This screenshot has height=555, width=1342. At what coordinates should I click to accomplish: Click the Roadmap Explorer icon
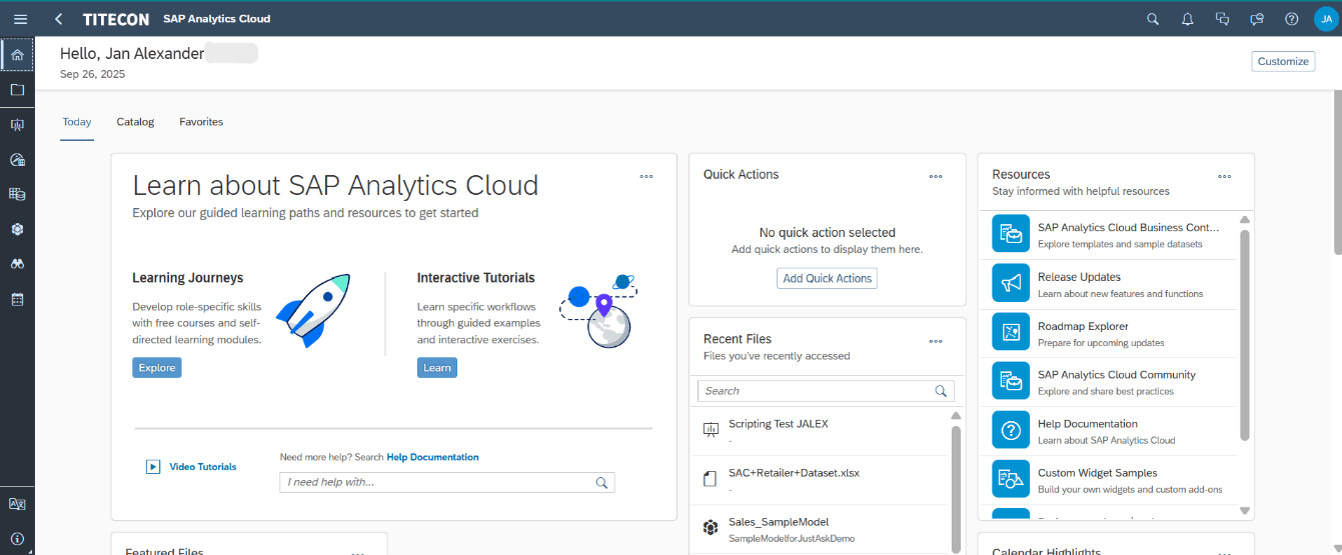pos(1011,333)
